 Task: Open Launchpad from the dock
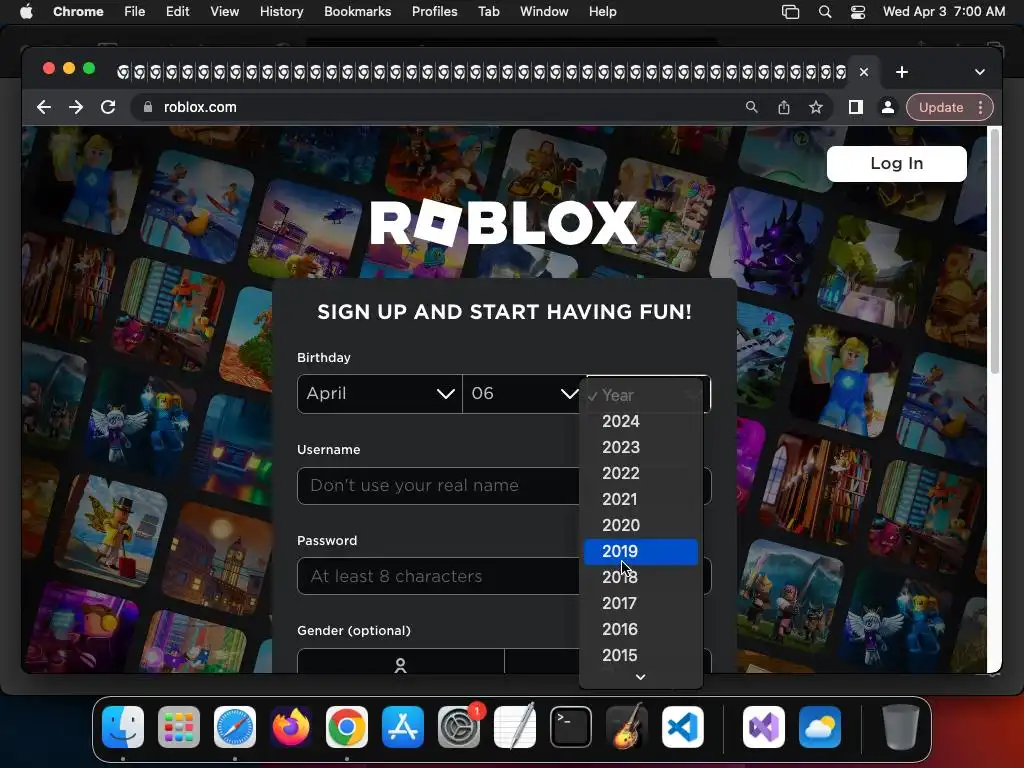(179, 727)
